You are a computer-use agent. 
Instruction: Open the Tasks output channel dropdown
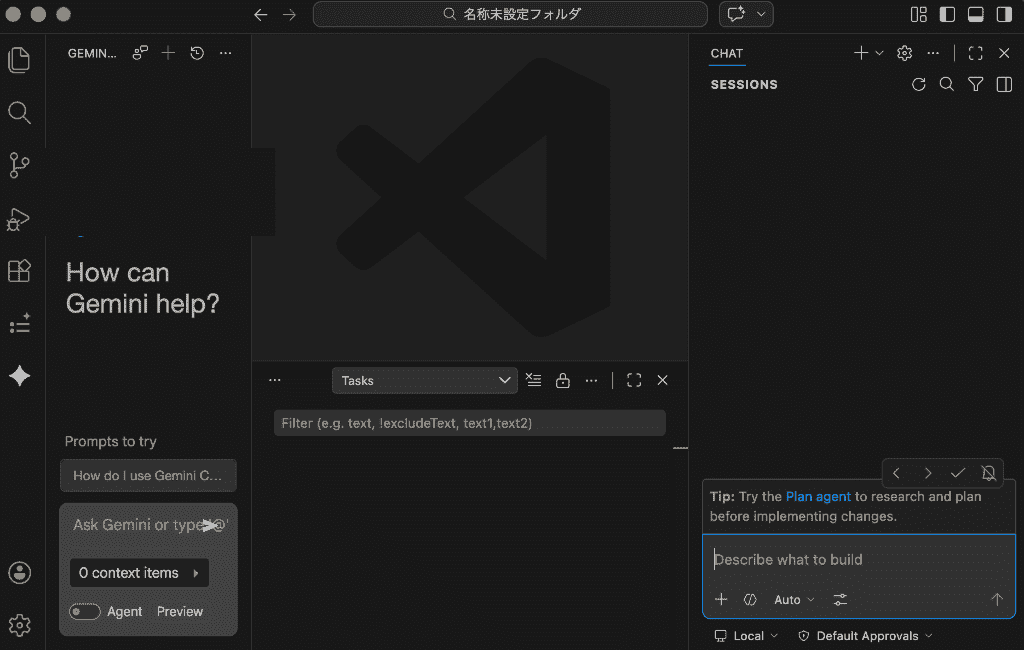point(424,381)
